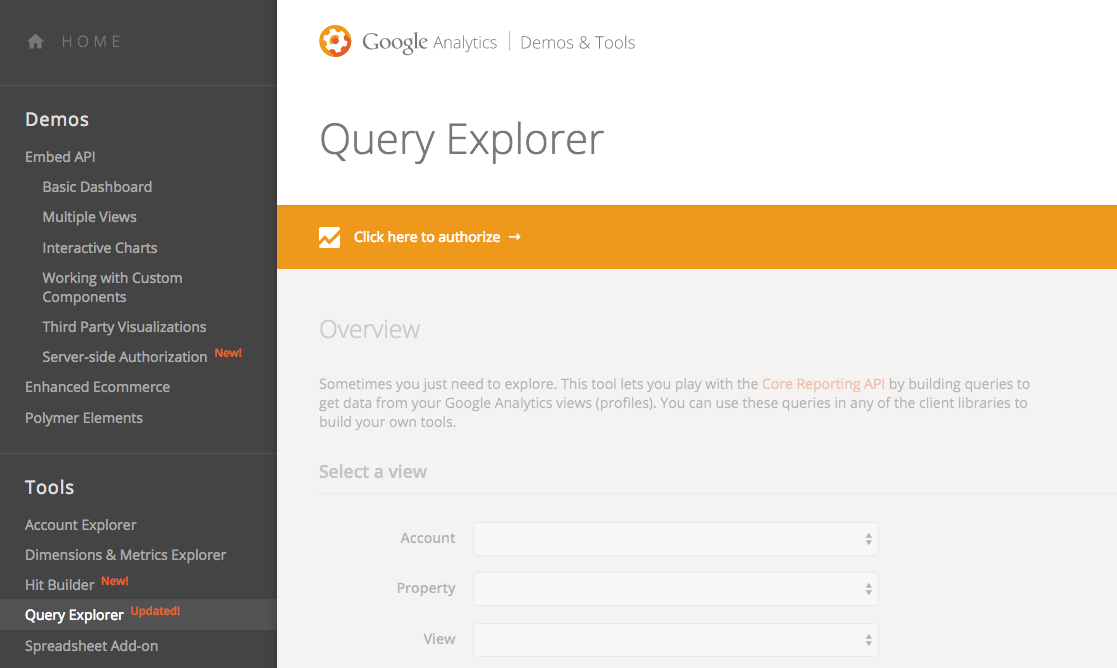This screenshot has height=668, width=1117.
Task: Click the Overview heading
Action: (369, 329)
